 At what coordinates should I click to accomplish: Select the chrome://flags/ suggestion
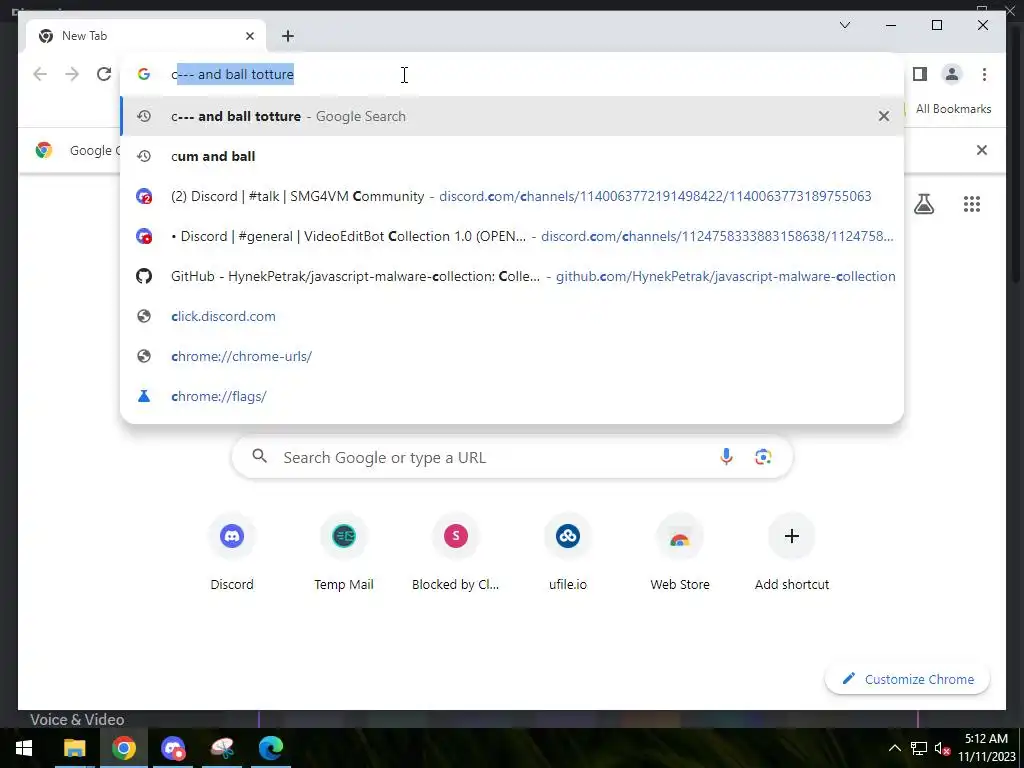click(x=513, y=396)
